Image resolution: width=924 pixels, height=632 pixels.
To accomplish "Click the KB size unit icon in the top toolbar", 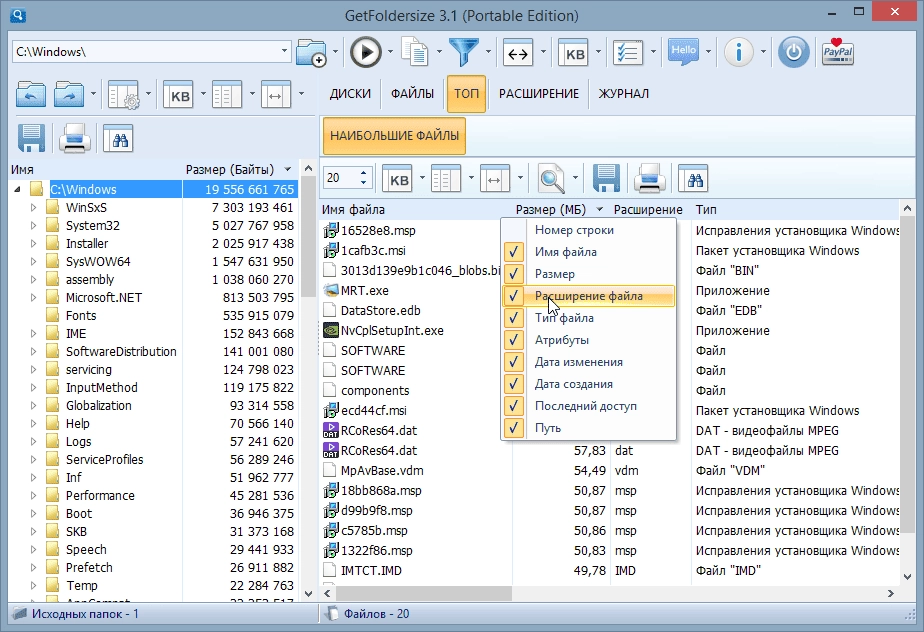I will [573, 52].
